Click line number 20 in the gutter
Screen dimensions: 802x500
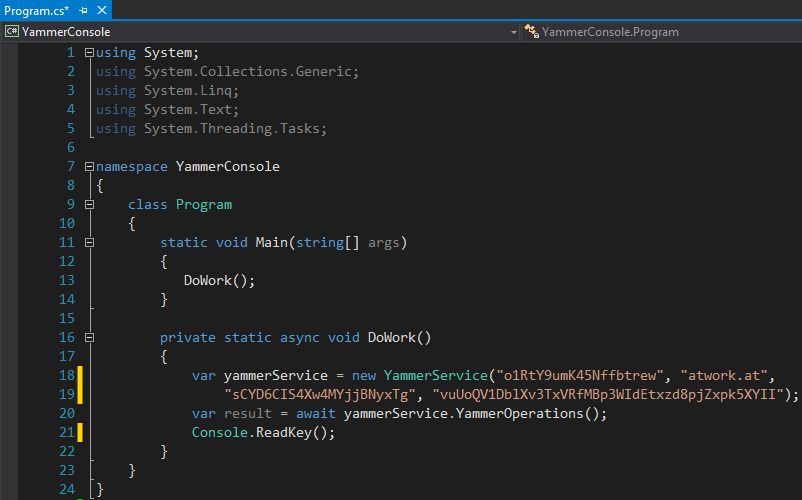pyautogui.click(x=66, y=413)
